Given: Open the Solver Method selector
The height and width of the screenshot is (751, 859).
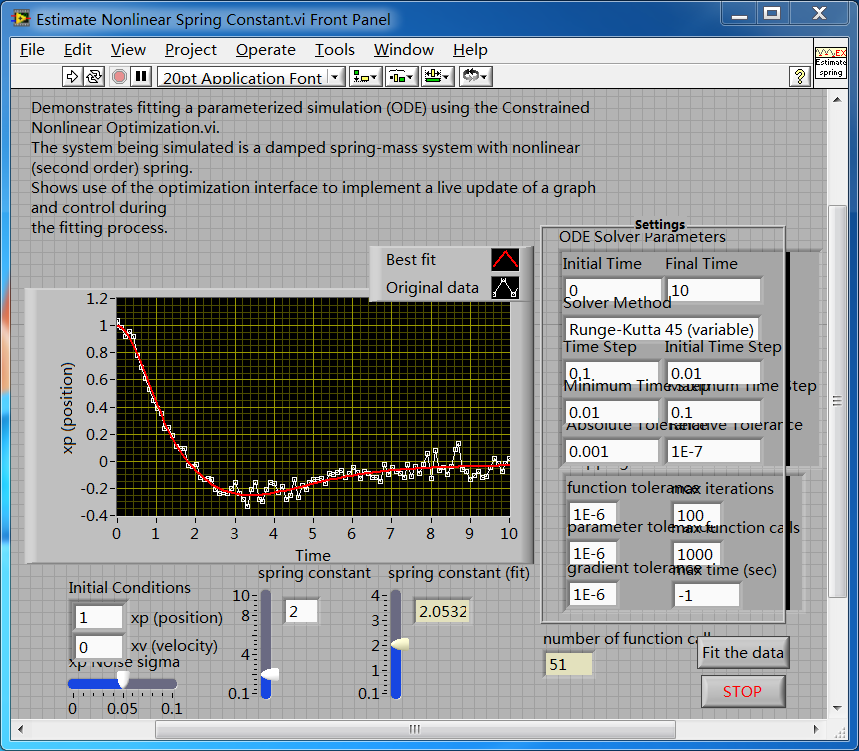Looking at the screenshot, I should click(660, 329).
